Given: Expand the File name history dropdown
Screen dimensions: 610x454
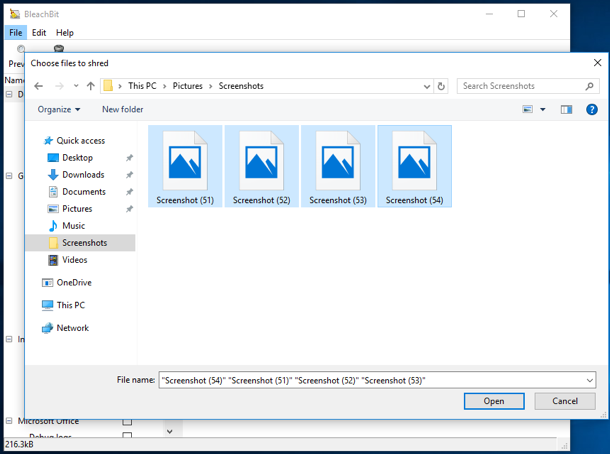Looking at the screenshot, I should click(589, 380).
